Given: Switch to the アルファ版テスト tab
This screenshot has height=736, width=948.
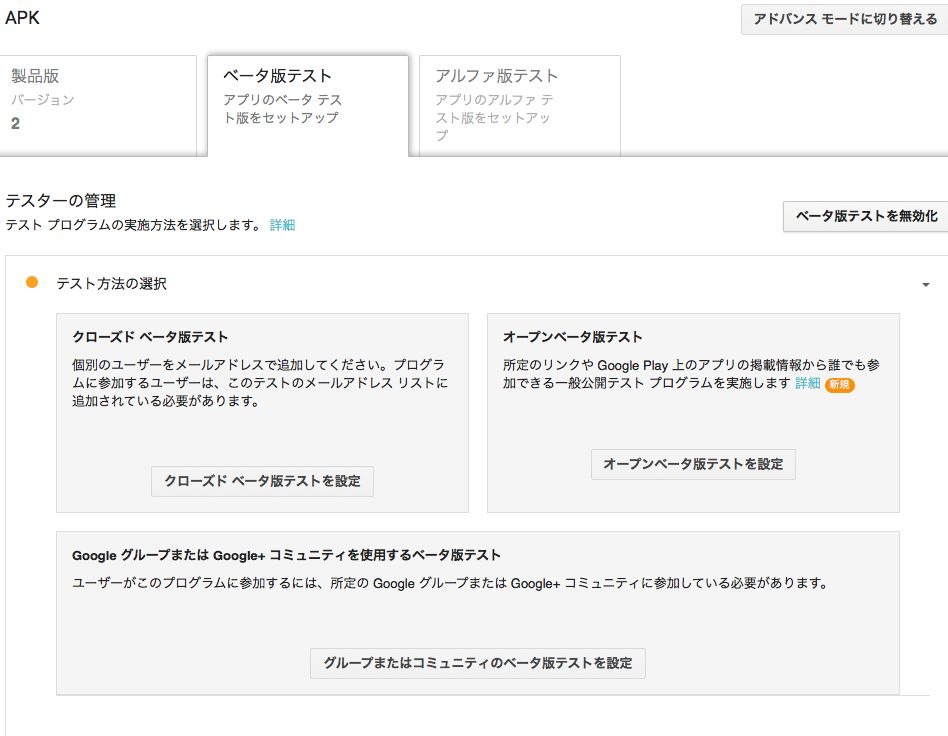Looking at the screenshot, I should coord(519,105).
